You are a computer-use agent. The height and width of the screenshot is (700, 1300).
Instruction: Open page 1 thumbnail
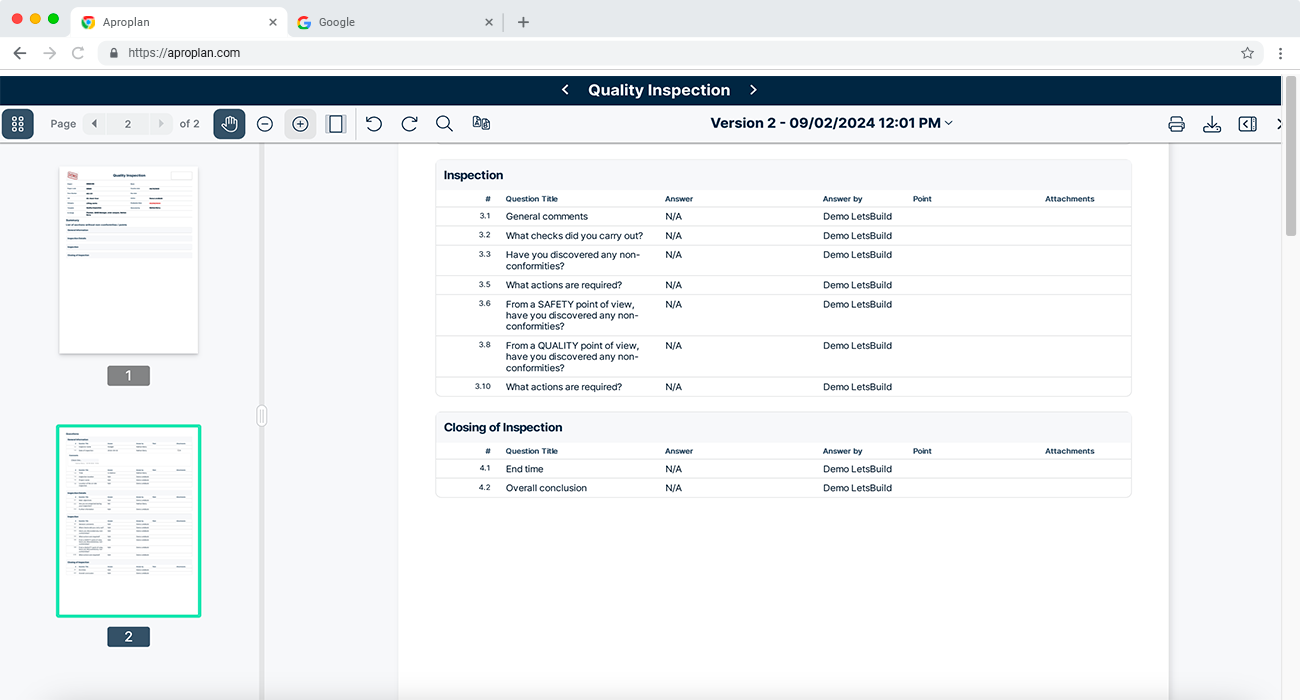tap(128, 260)
